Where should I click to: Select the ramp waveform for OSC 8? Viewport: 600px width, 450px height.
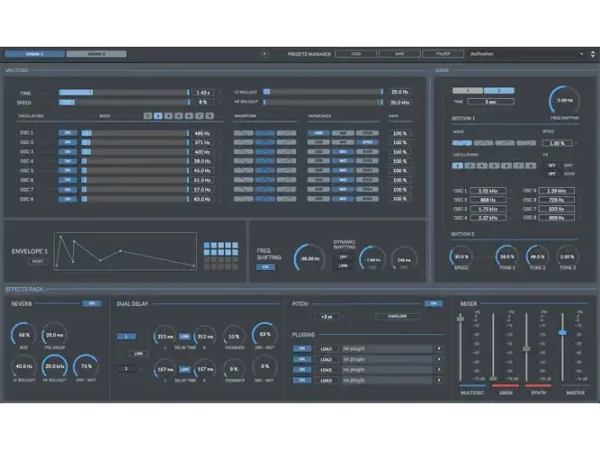tap(286, 199)
